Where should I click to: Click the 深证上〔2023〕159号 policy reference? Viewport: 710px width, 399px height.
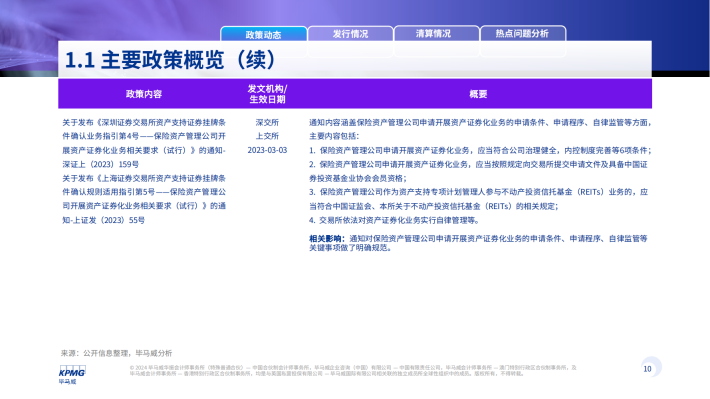coord(101,164)
